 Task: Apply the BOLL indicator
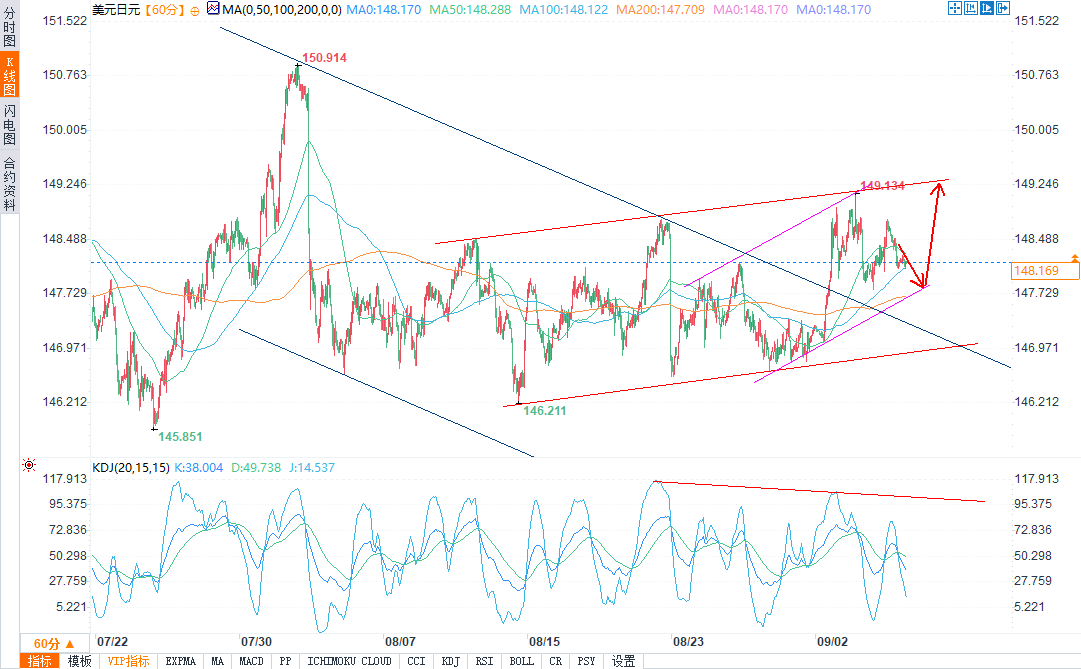[x=522, y=661]
